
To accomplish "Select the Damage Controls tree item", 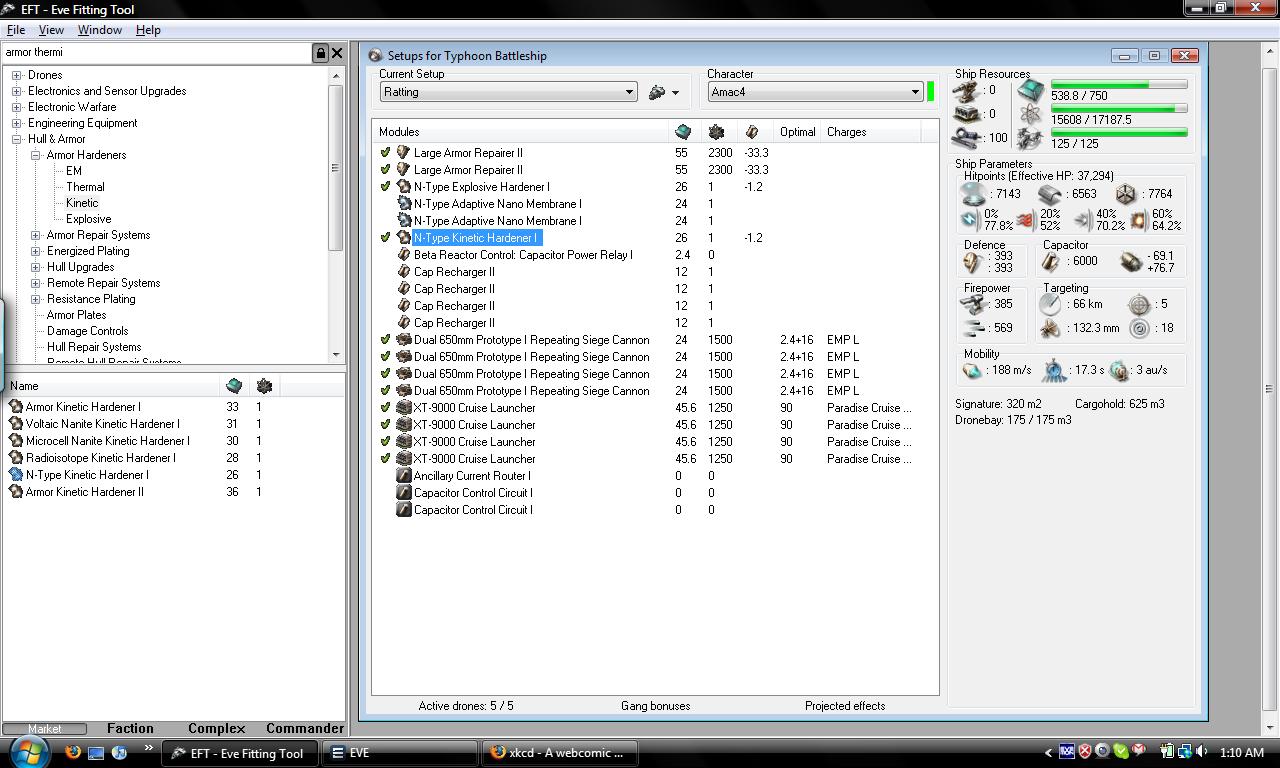I will [x=87, y=331].
